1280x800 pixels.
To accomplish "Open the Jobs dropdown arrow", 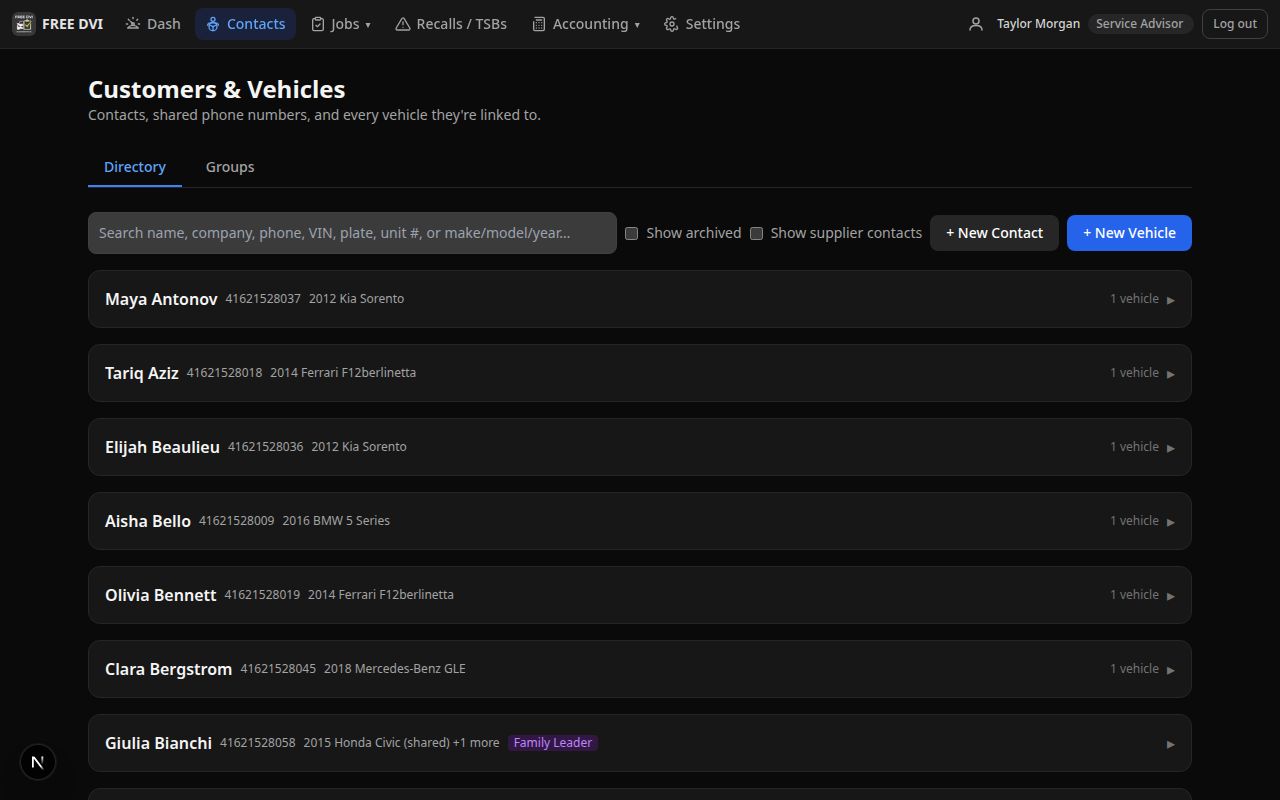I will pyautogui.click(x=368, y=25).
